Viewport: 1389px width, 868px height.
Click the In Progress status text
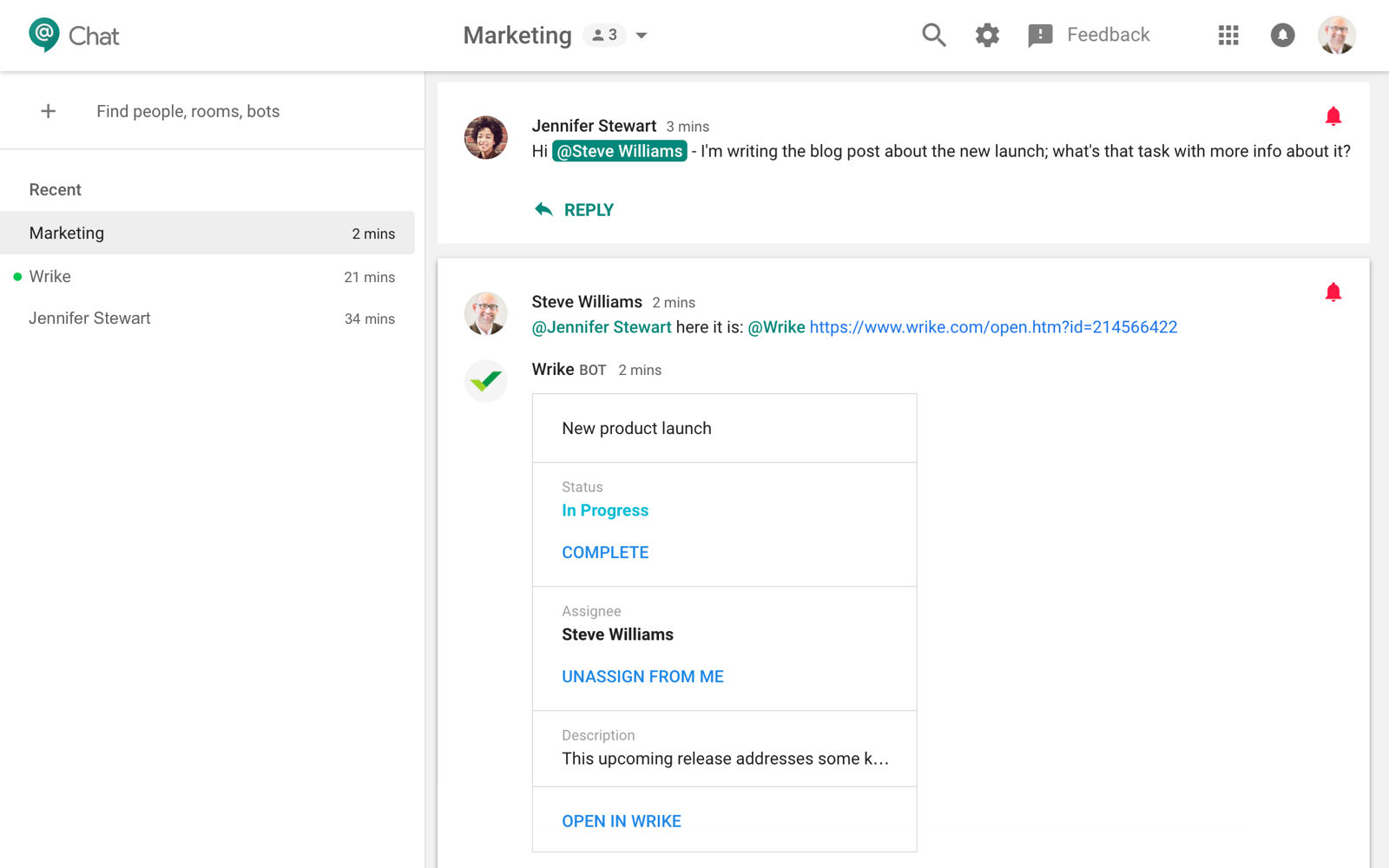(605, 510)
